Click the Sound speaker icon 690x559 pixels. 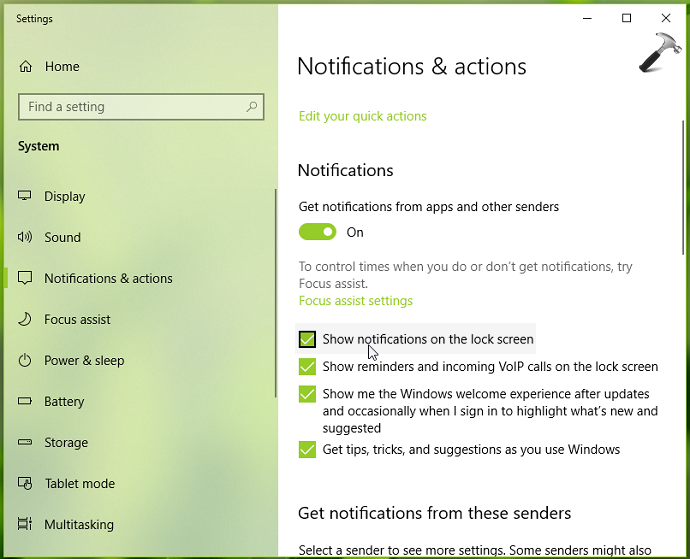click(25, 237)
